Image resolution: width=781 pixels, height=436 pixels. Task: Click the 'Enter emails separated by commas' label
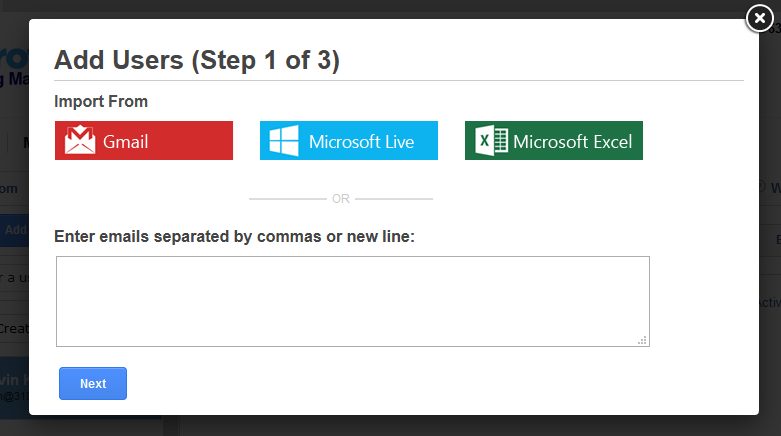point(234,237)
